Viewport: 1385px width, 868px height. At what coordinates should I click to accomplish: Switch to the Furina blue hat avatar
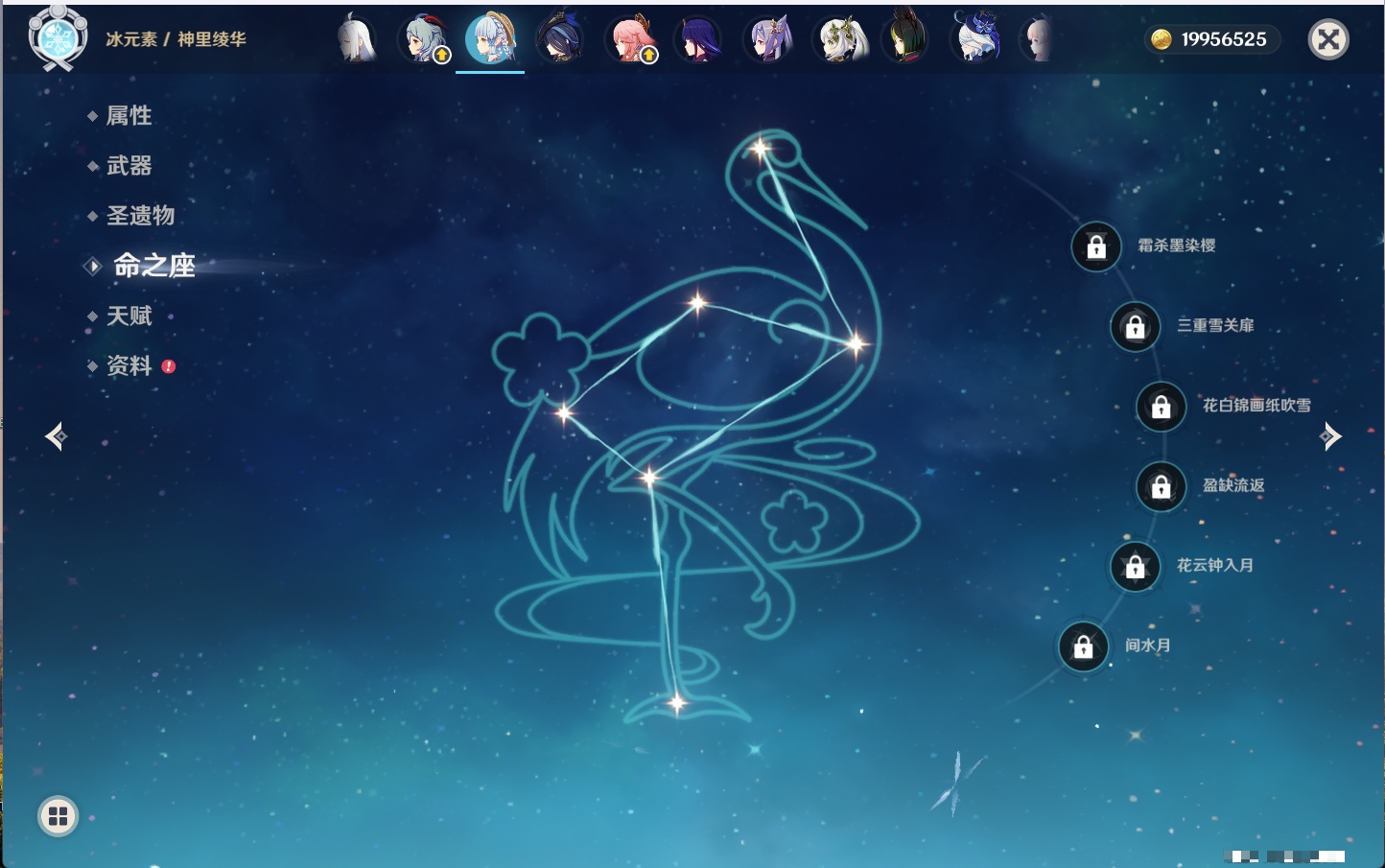pos(977,39)
